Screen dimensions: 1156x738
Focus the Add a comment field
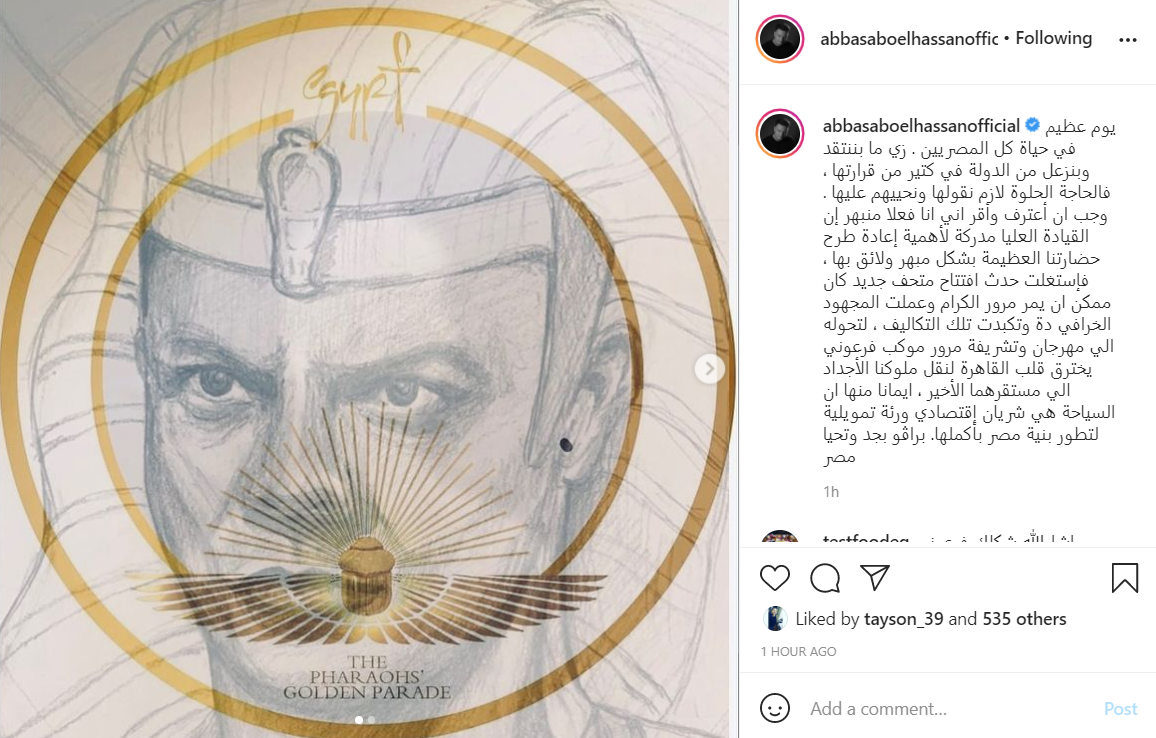pos(951,709)
